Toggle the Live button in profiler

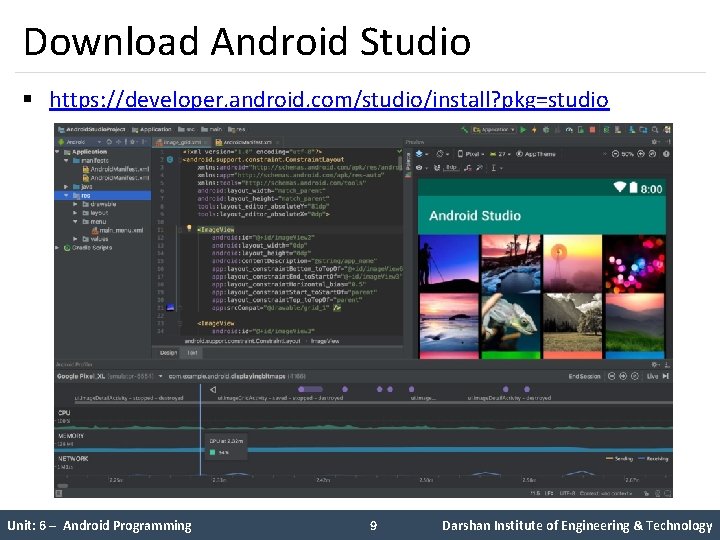pyautogui.click(x=653, y=376)
